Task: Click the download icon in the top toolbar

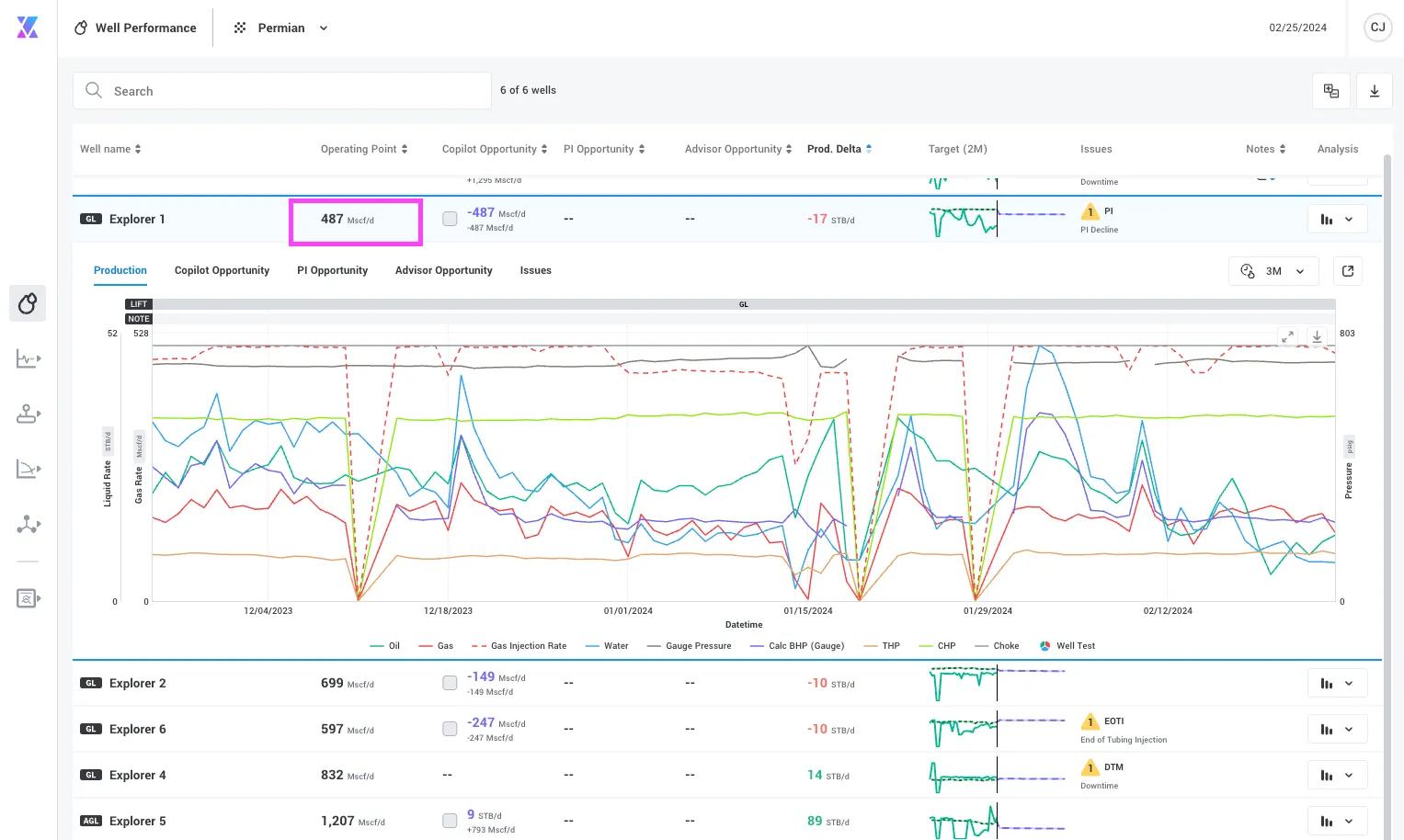Action: 1374,91
